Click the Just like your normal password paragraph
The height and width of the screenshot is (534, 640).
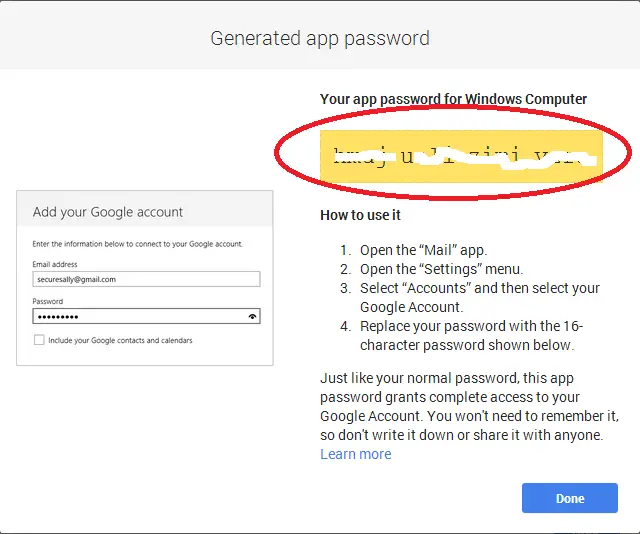tap(469, 407)
